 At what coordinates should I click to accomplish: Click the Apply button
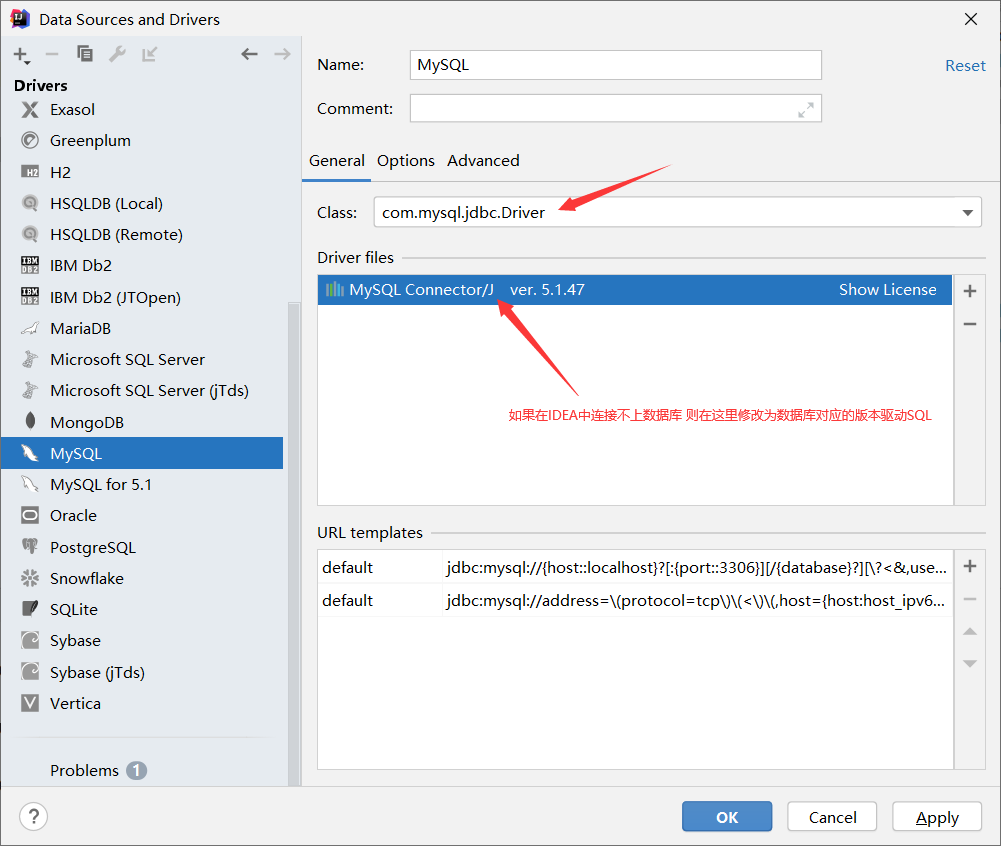click(x=937, y=817)
